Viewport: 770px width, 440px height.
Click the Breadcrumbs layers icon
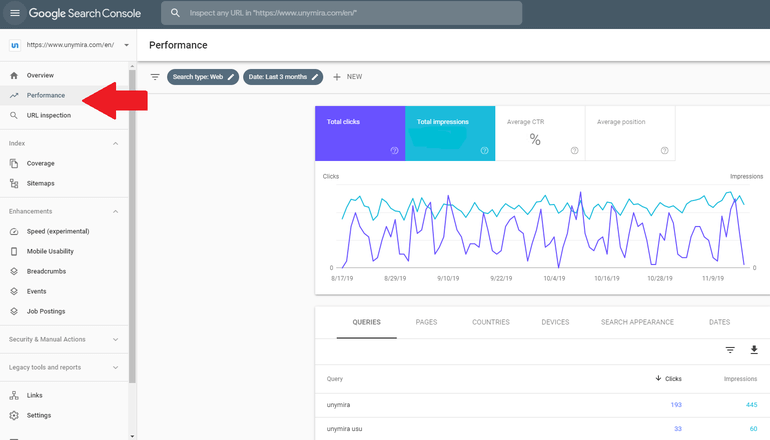(x=14, y=271)
